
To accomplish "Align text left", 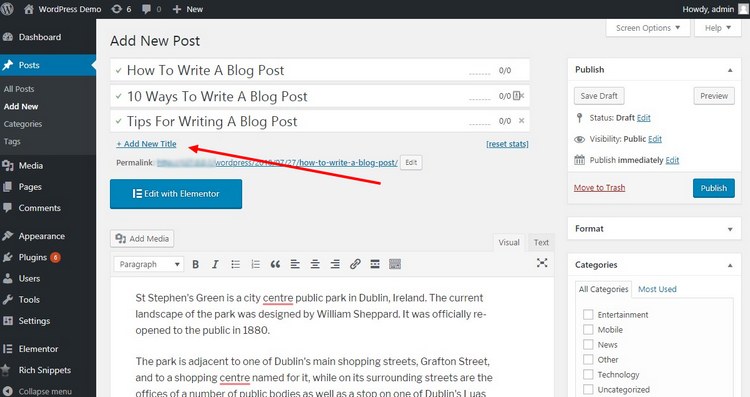I will pos(295,264).
